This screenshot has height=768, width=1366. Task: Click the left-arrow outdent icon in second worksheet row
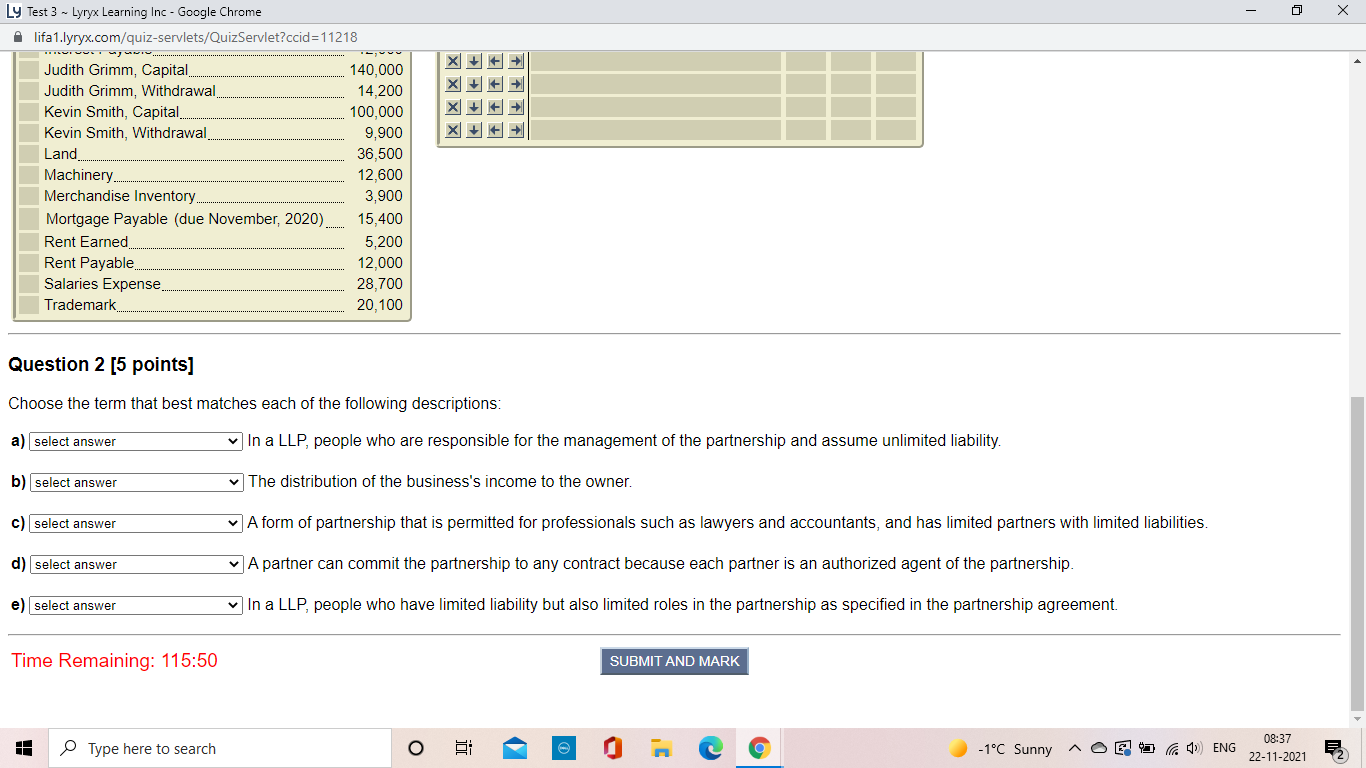pyautogui.click(x=495, y=85)
